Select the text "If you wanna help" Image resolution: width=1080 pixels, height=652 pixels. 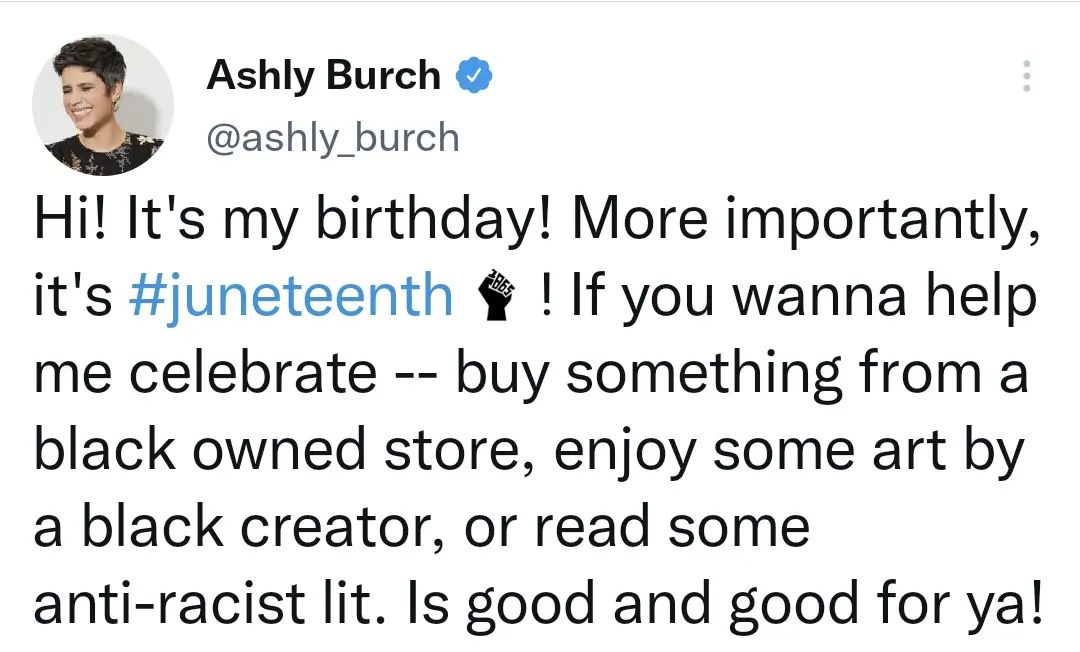click(802, 297)
